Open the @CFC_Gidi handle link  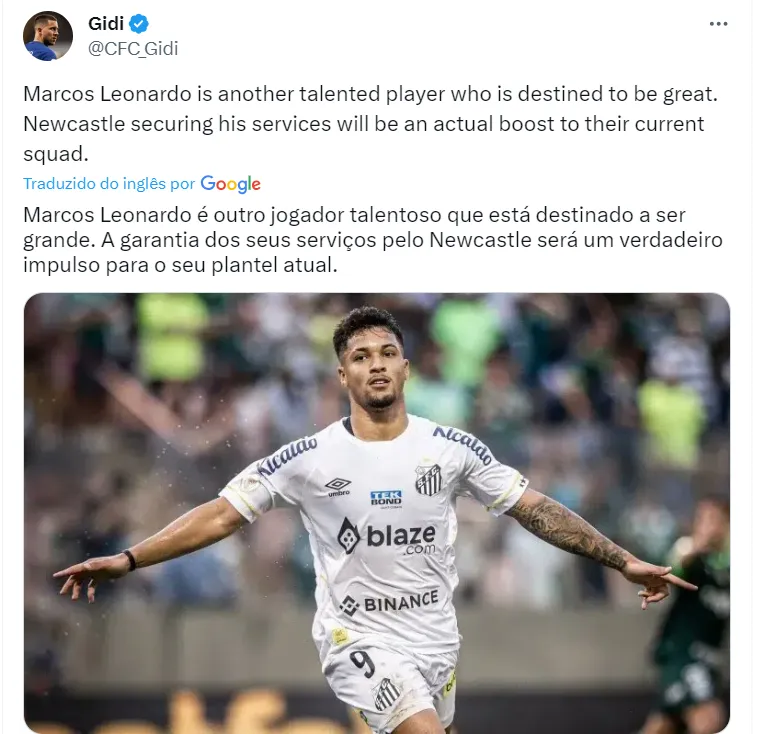click(133, 49)
